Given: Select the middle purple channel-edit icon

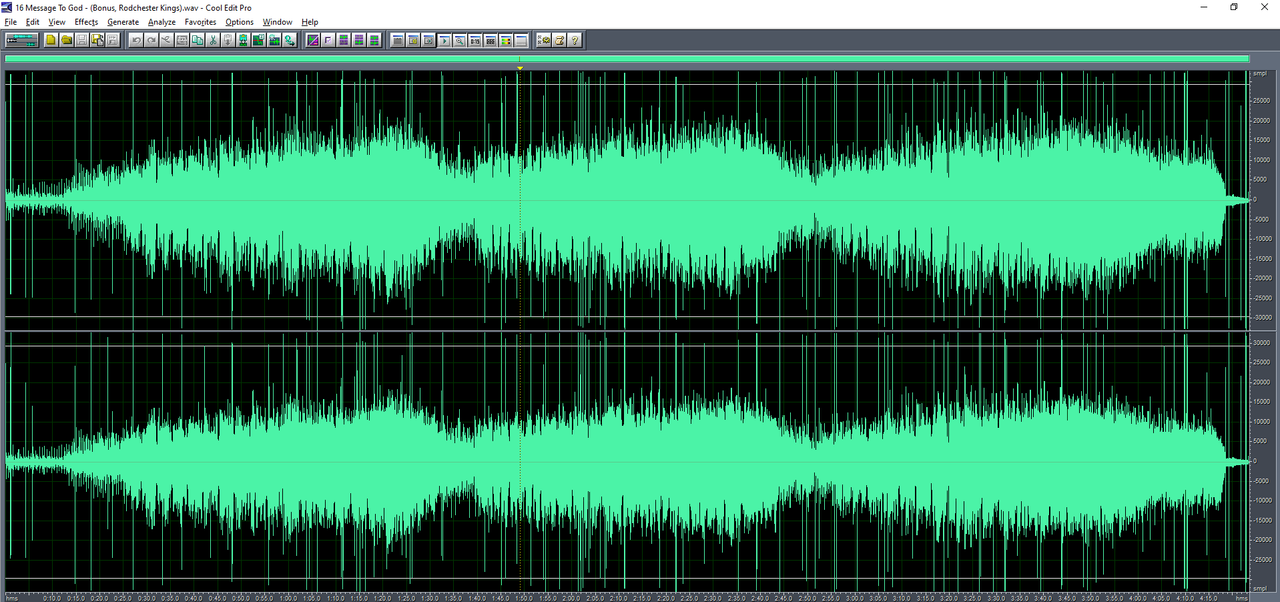Looking at the screenshot, I should tap(359, 40).
